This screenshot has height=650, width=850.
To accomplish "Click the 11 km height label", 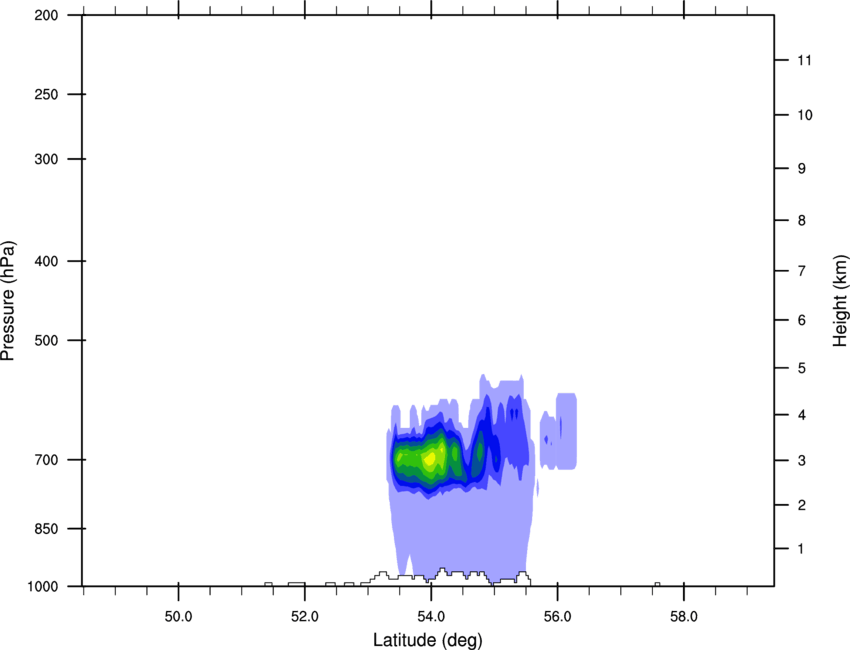I will coord(804,60).
